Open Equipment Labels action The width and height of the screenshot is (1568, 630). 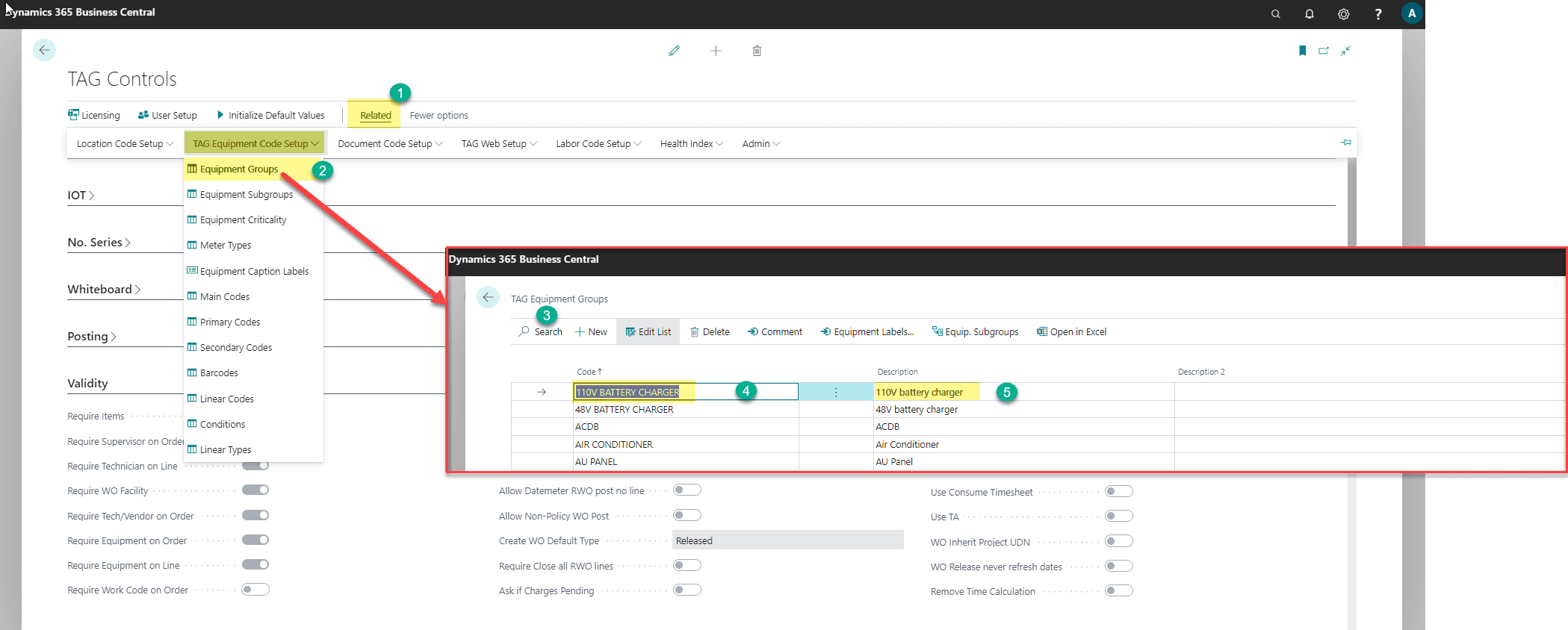(867, 331)
